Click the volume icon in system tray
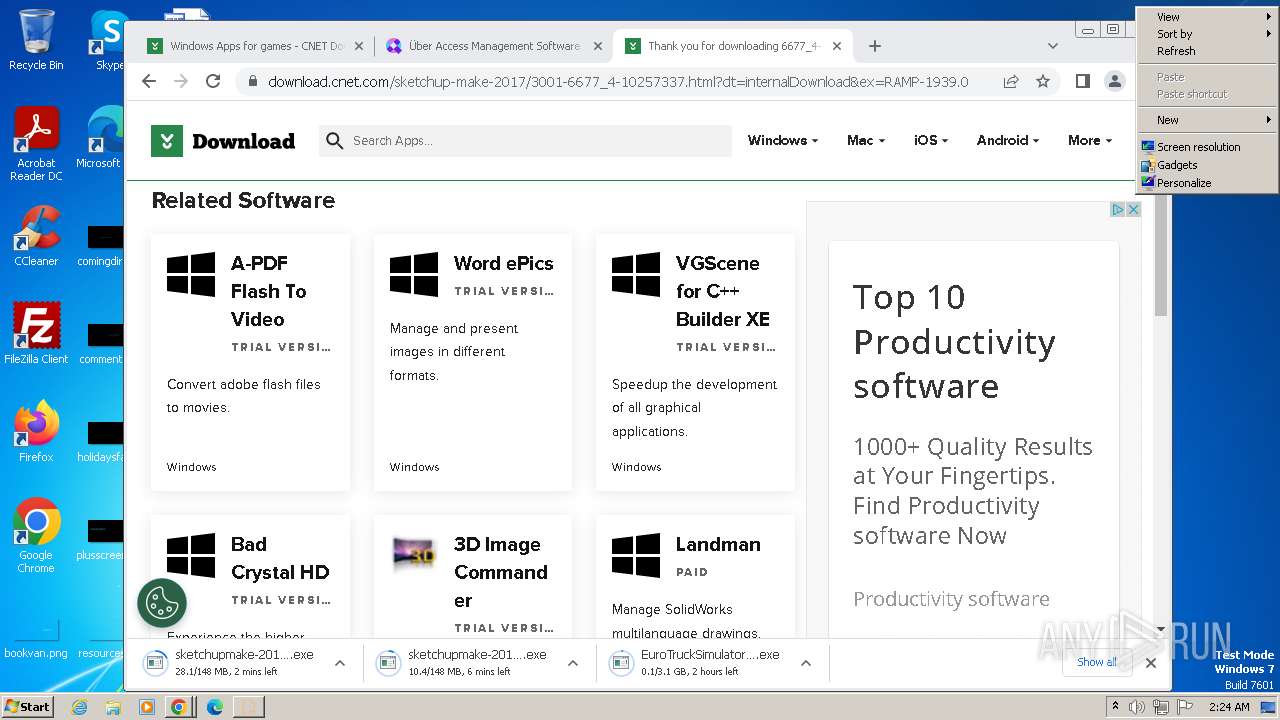 coord(1137,707)
